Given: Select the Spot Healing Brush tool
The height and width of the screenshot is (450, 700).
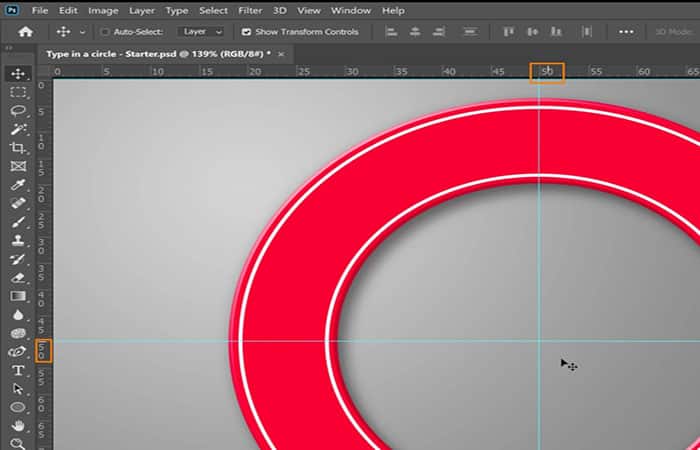Looking at the screenshot, I should point(18,204).
